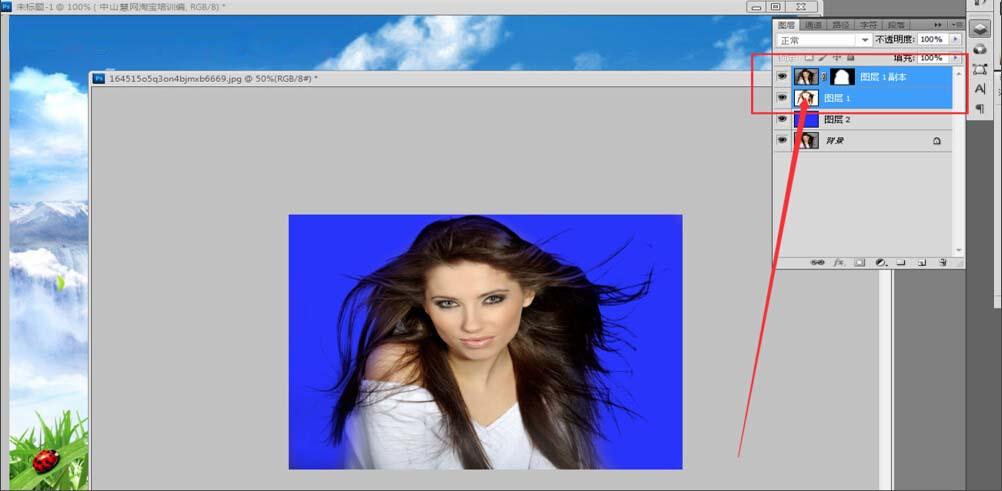
Task: Switch to the 路径 paths tab
Action: (x=841, y=25)
